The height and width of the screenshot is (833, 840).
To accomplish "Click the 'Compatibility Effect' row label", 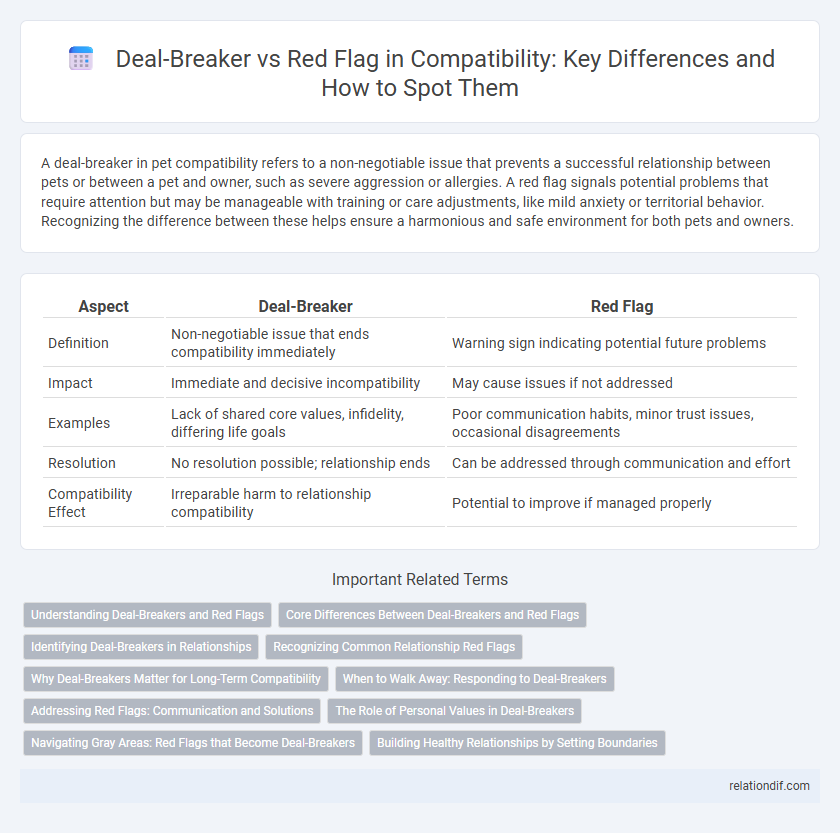I will tap(90, 503).
